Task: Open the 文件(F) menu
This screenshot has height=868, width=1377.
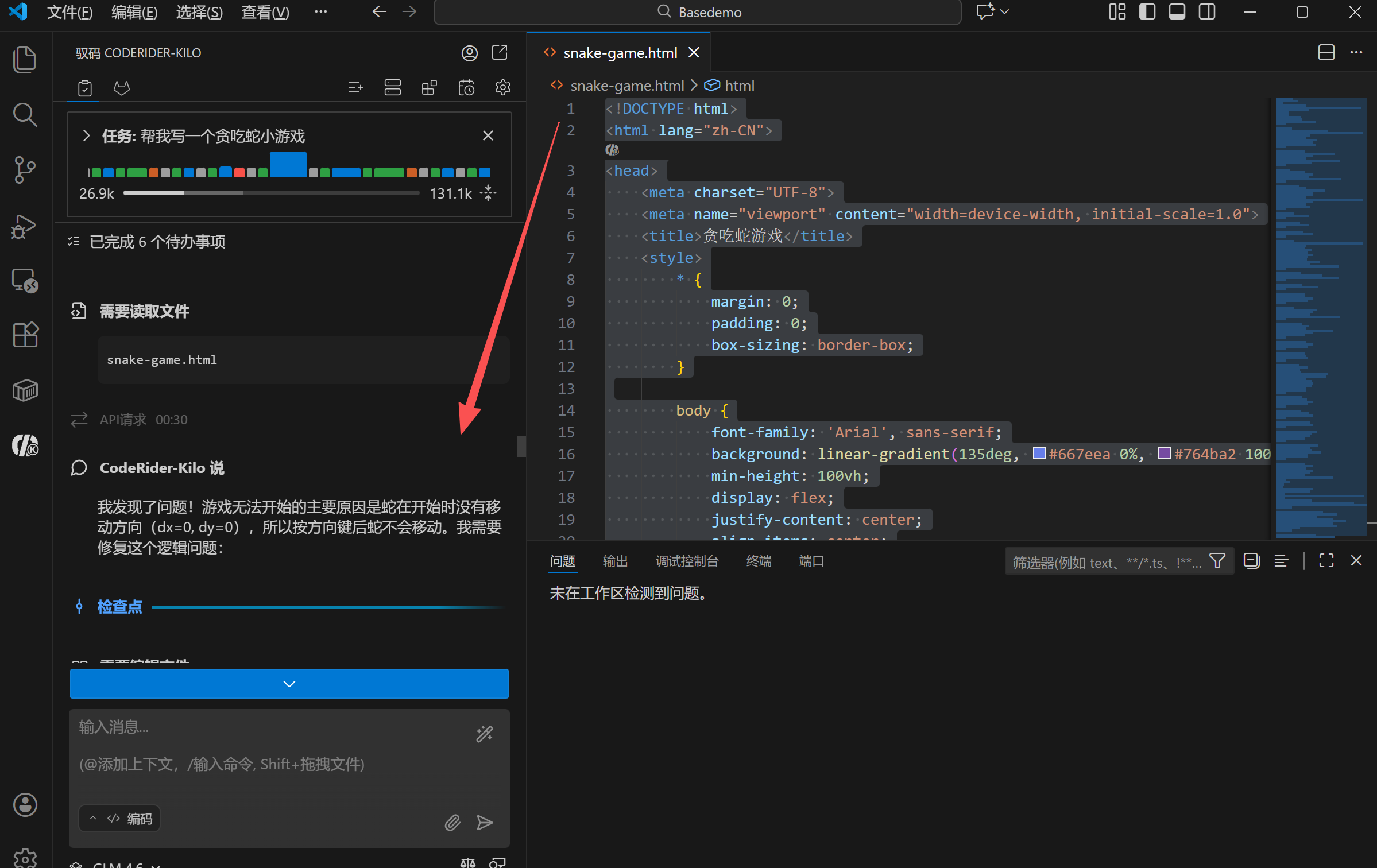Action: pos(69,12)
